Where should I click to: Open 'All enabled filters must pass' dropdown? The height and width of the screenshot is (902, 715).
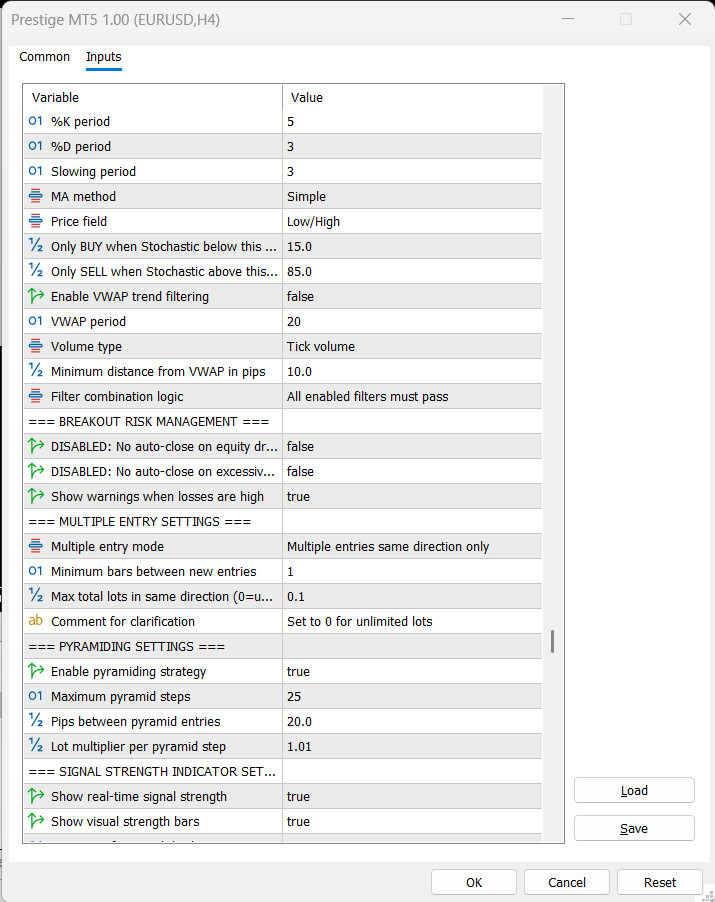click(412, 396)
